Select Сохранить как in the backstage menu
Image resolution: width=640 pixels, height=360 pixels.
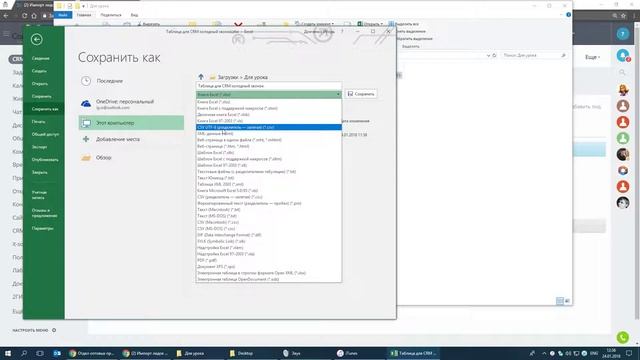point(45,109)
